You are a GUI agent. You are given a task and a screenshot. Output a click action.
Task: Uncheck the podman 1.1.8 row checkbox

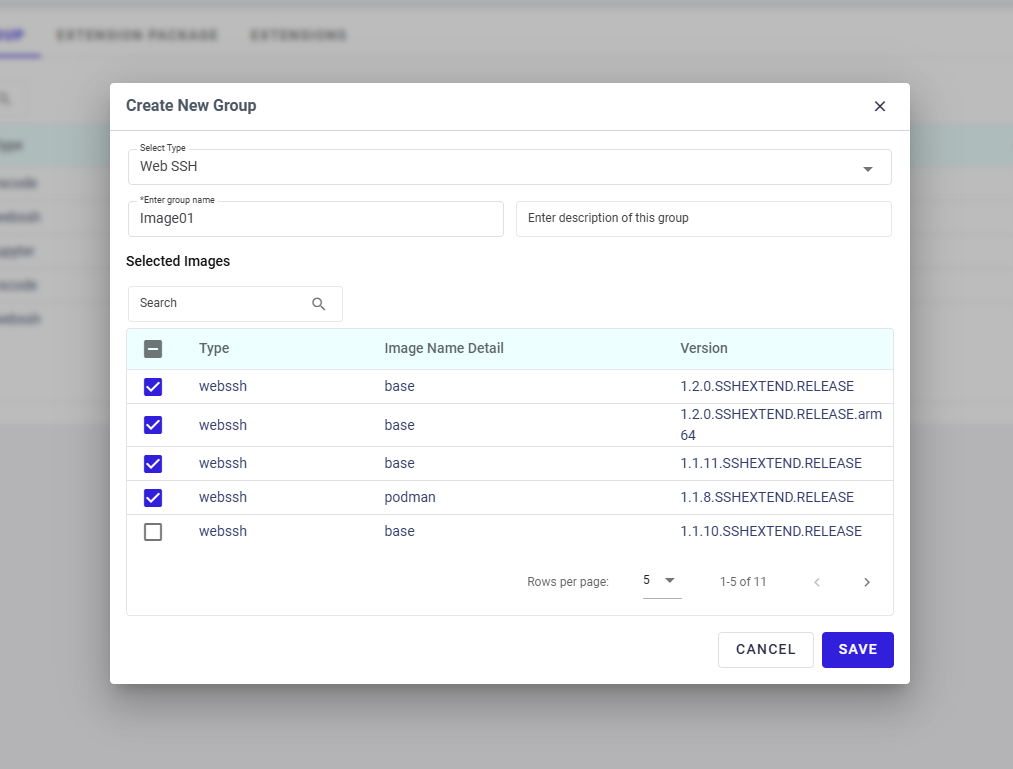[153, 498]
